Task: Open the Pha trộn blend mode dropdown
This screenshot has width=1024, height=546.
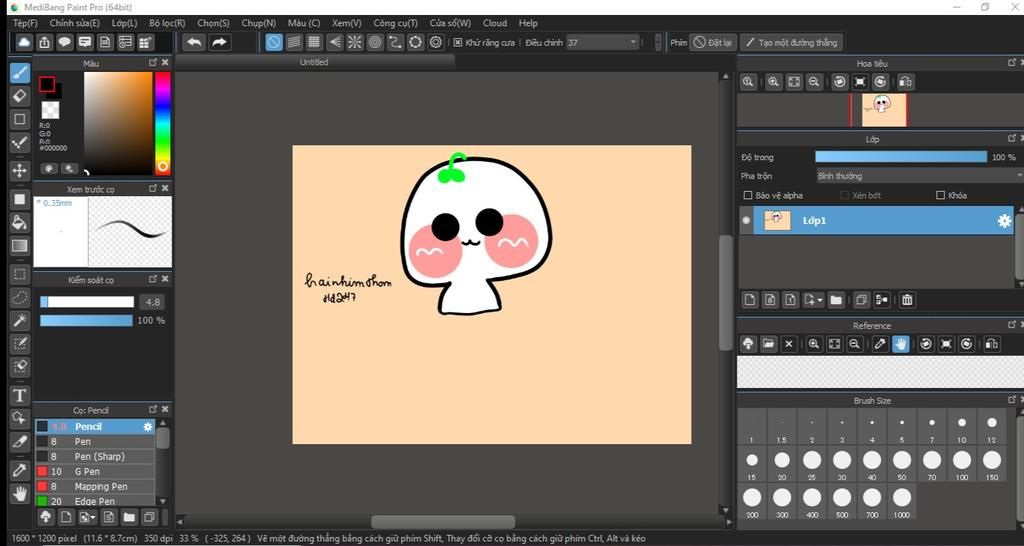Action: (x=918, y=176)
